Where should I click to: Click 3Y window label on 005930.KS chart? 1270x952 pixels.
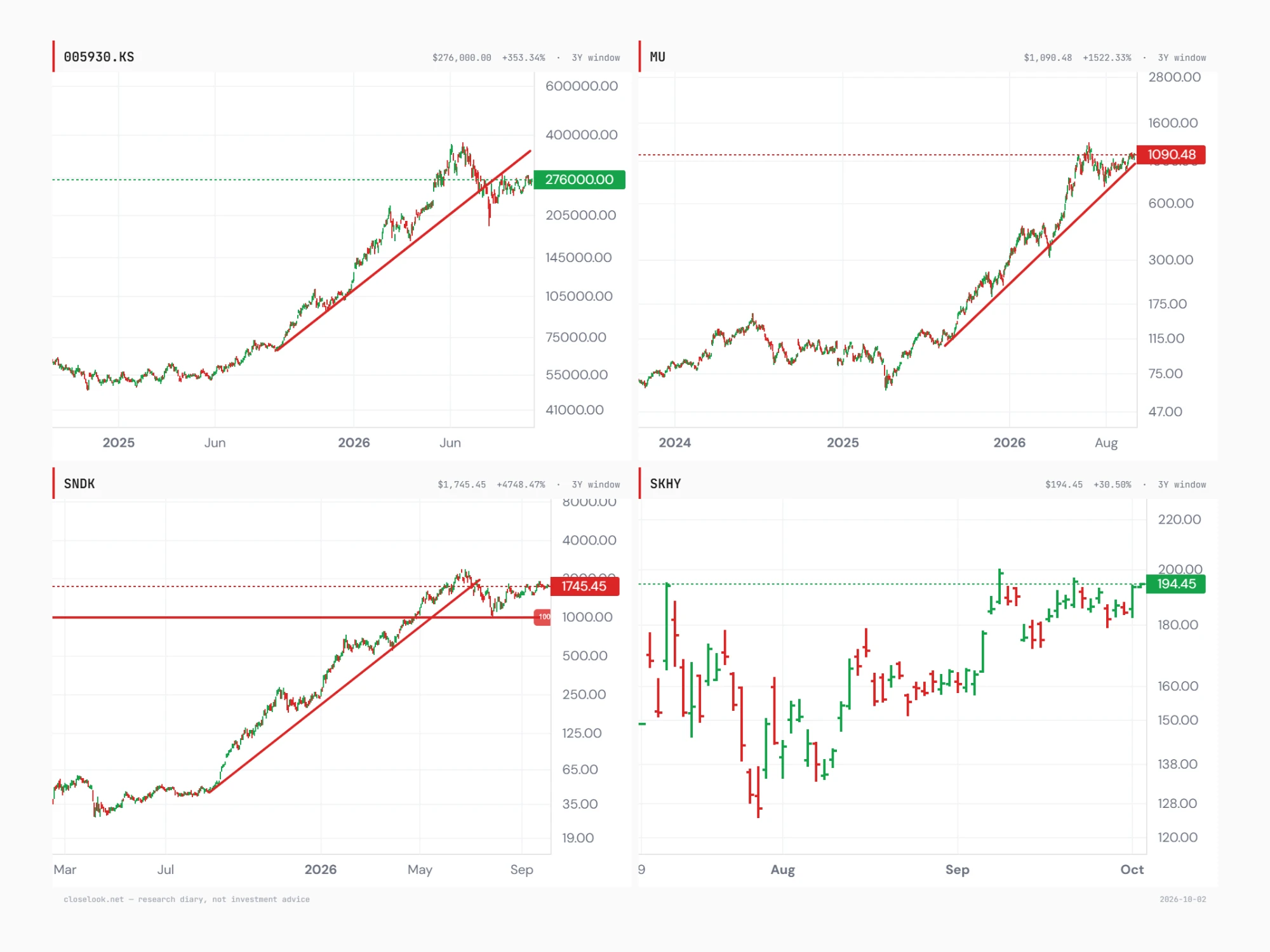tap(596, 58)
